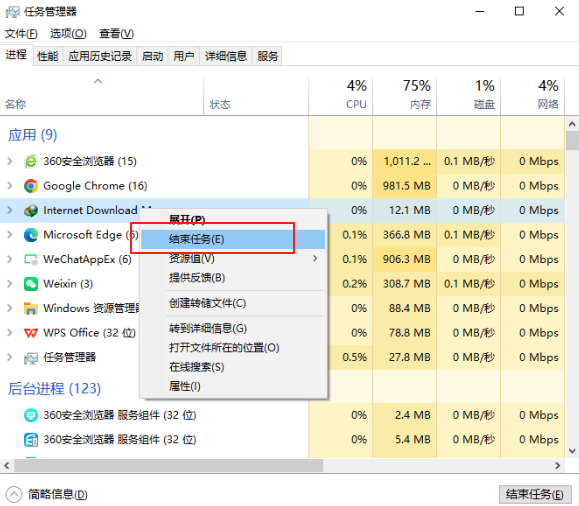Choose 属性(I) in the context menu

click(x=233, y=386)
